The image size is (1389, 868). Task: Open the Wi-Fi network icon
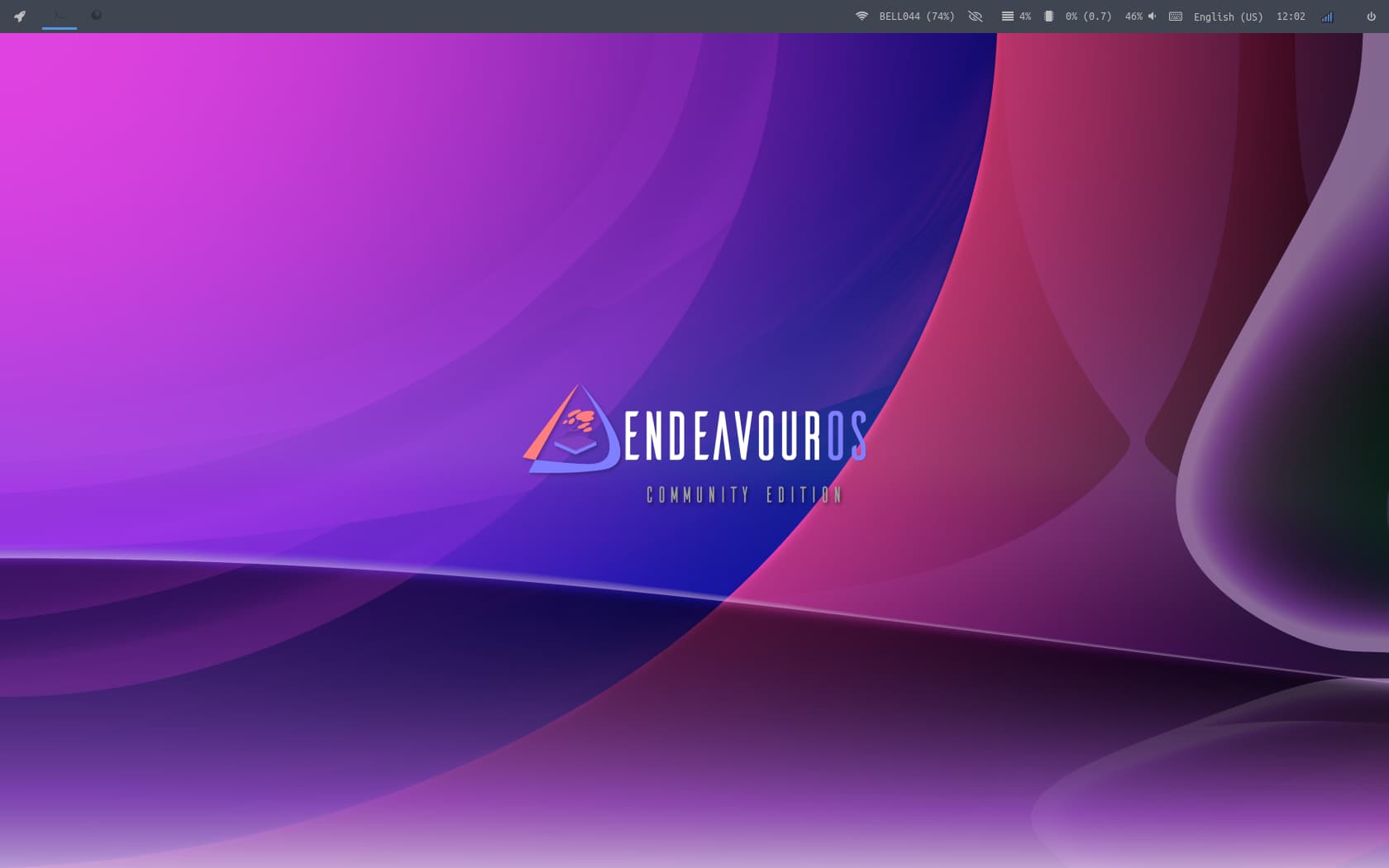[862, 16]
